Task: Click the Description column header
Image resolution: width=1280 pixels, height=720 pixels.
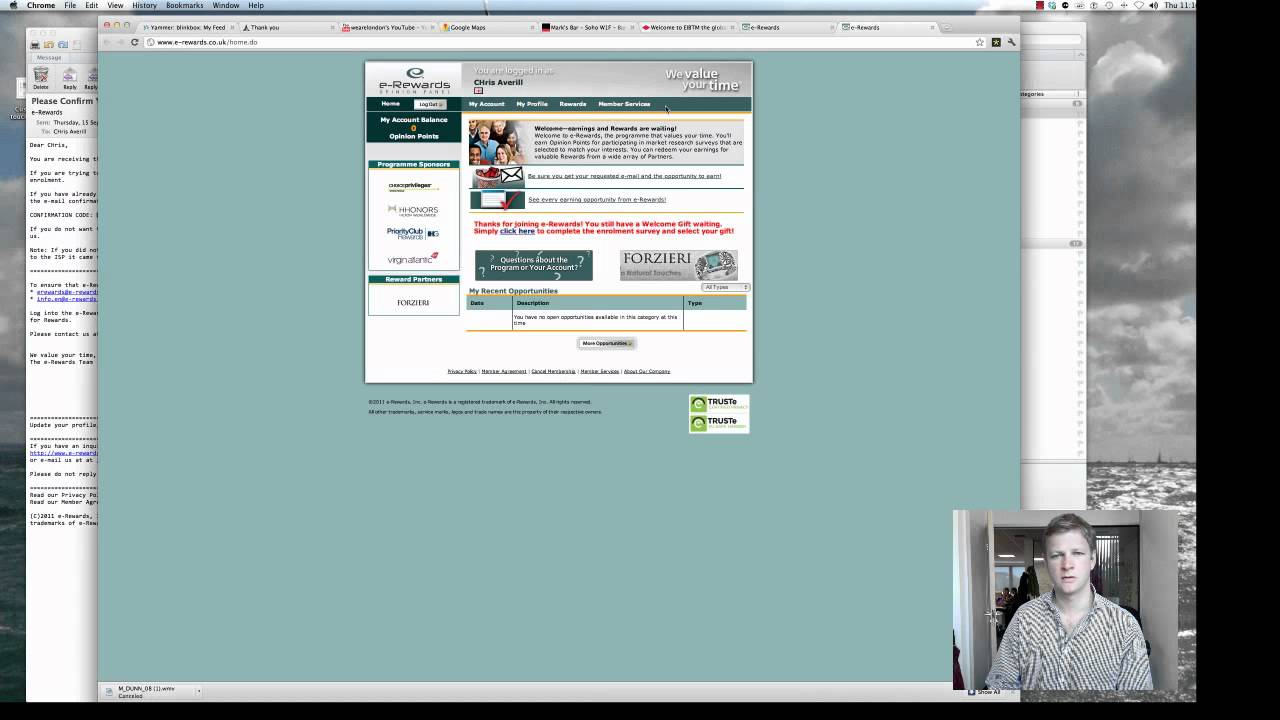Action: coord(598,303)
